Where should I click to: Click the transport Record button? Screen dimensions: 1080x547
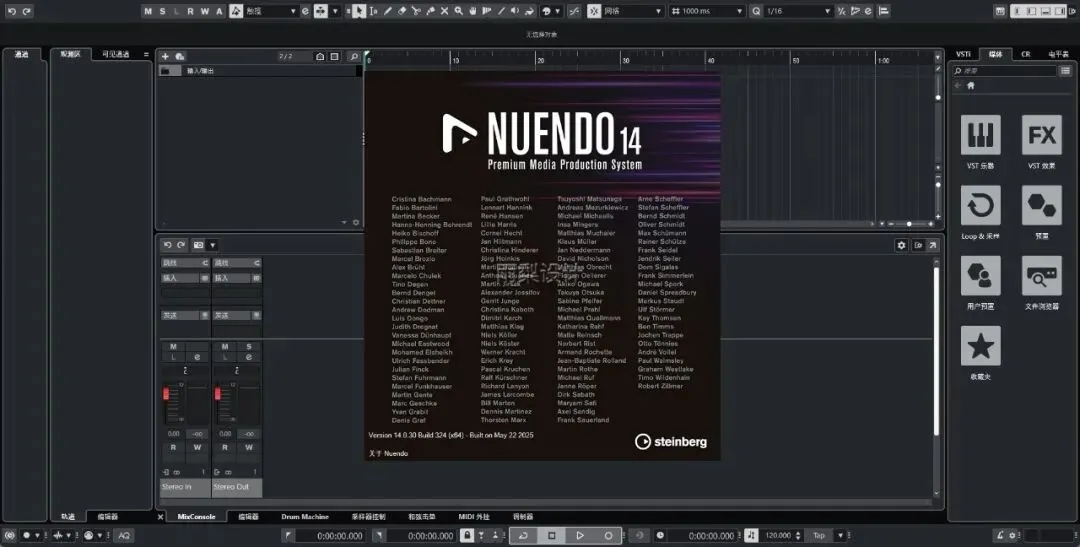[x=608, y=535]
